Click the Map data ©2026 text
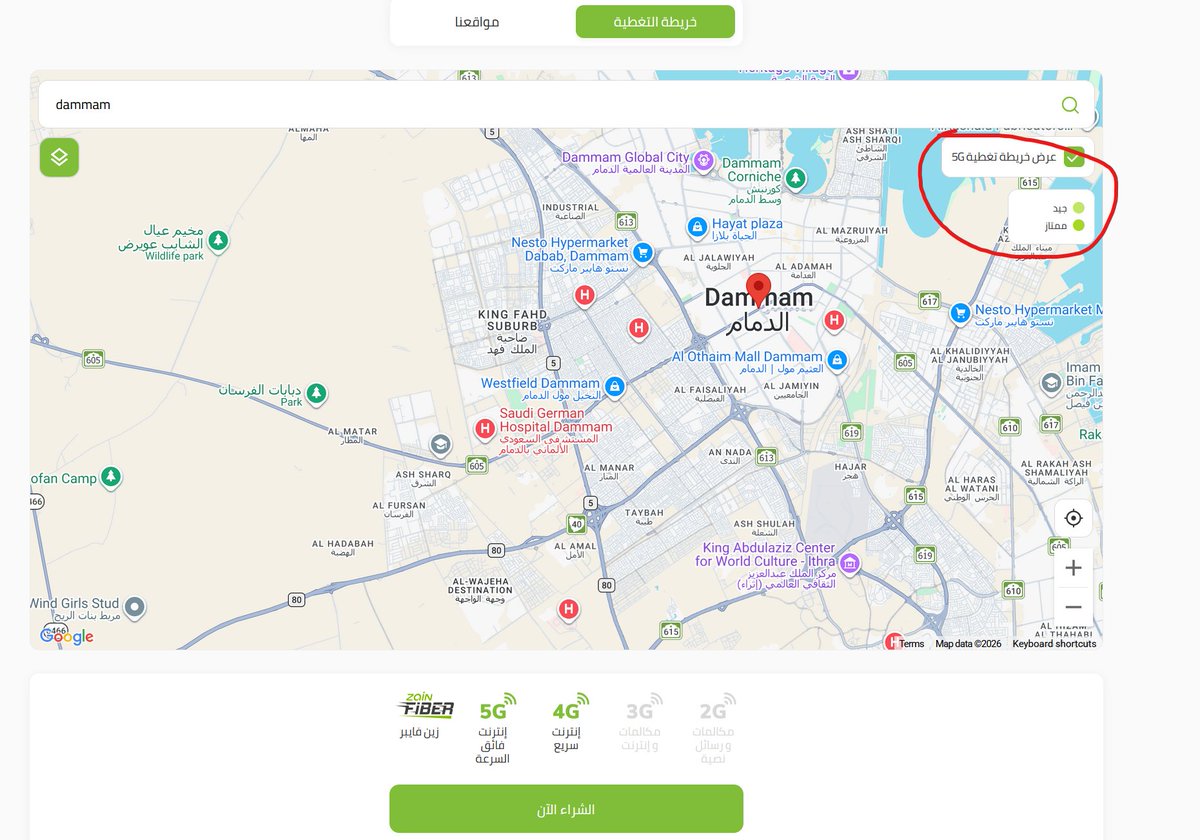 [968, 644]
